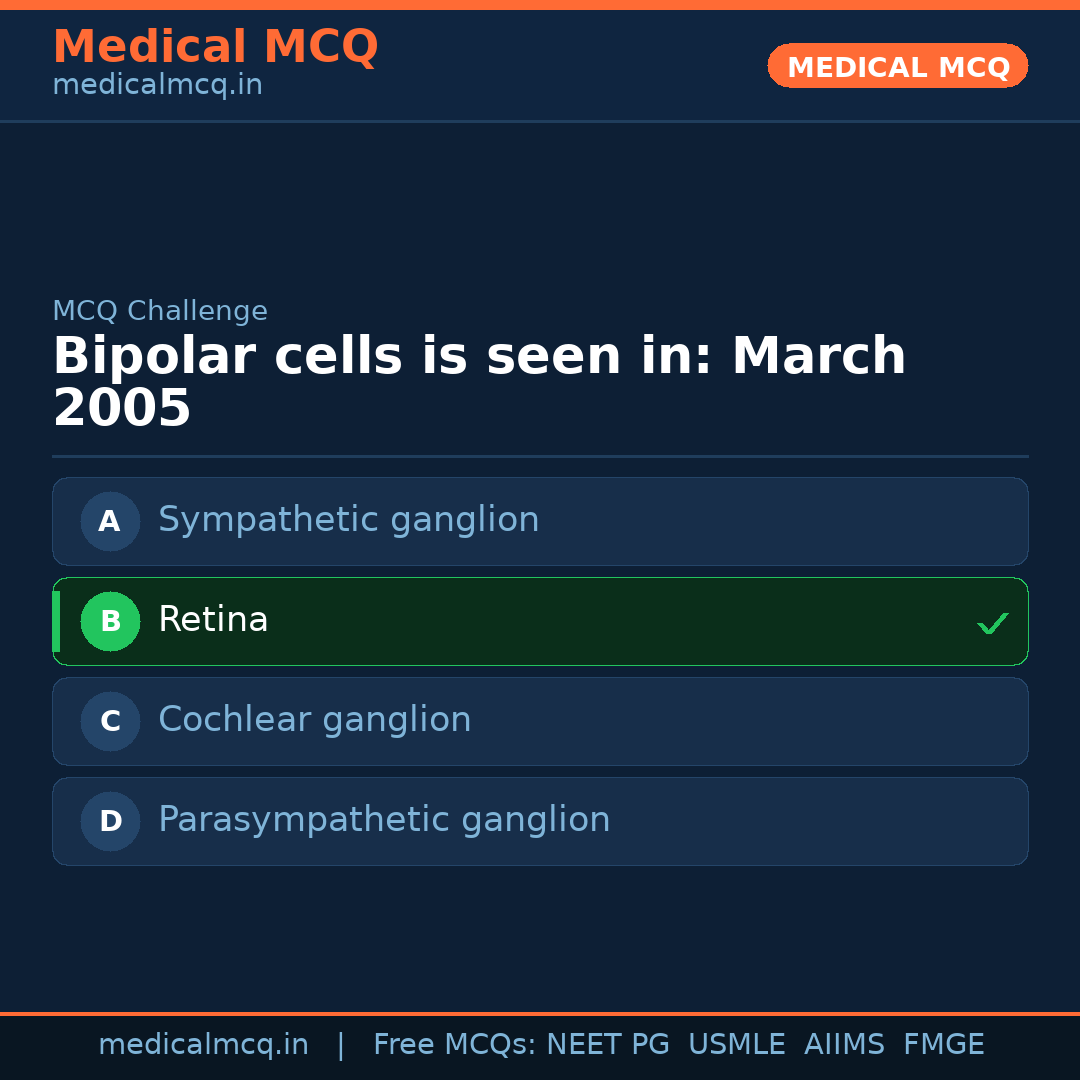Click the Medical MCQ logo title
Viewport: 1080px width, 1080px height.
[215, 47]
